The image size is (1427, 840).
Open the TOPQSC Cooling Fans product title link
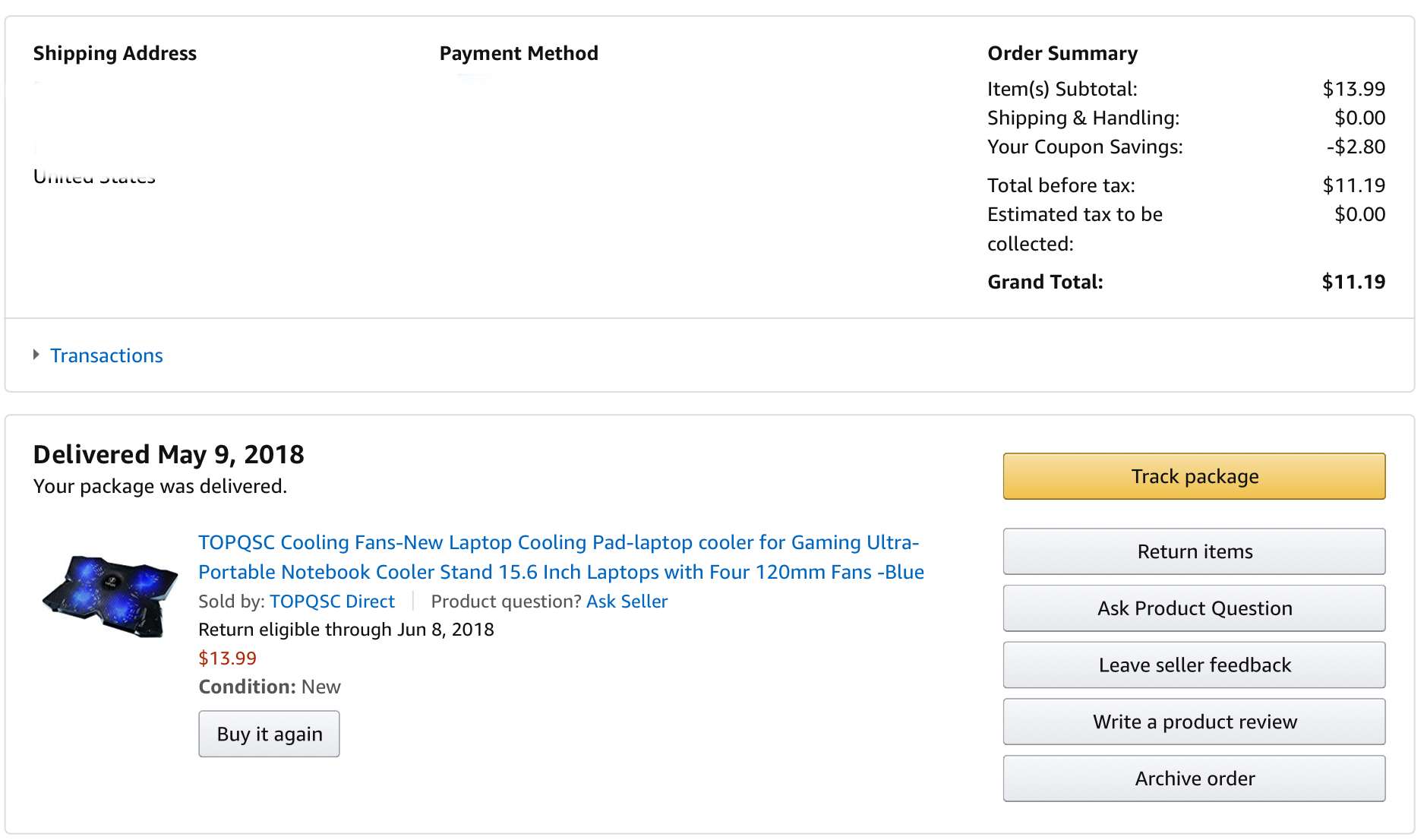click(x=560, y=557)
